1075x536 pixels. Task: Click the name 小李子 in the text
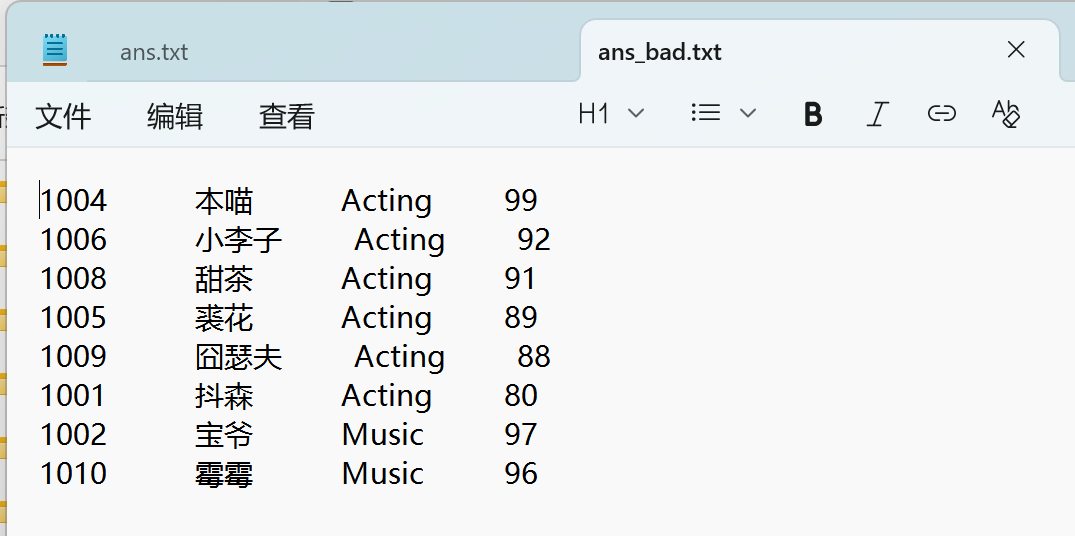pyautogui.click(x=239, y=240)
